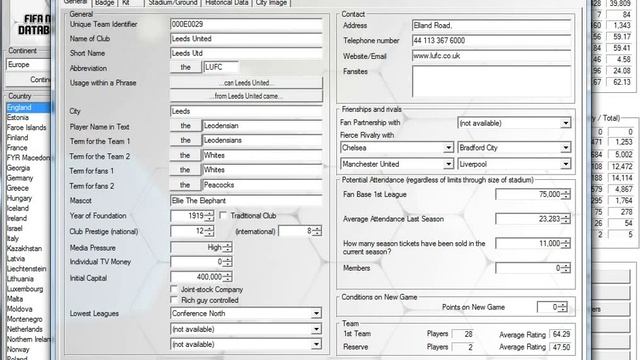This screenshot has width=640, height=360.
Task: Select Greece in the Country list
Action: [x=29, y=188]
